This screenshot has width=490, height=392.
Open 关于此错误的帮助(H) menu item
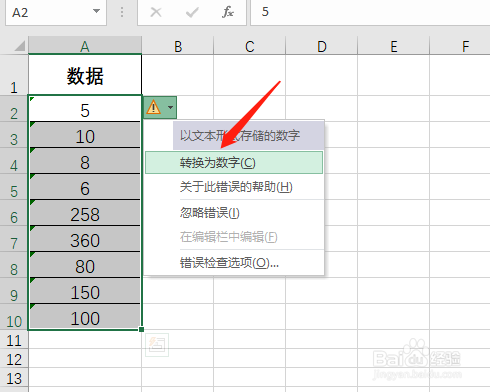[234, 187]
